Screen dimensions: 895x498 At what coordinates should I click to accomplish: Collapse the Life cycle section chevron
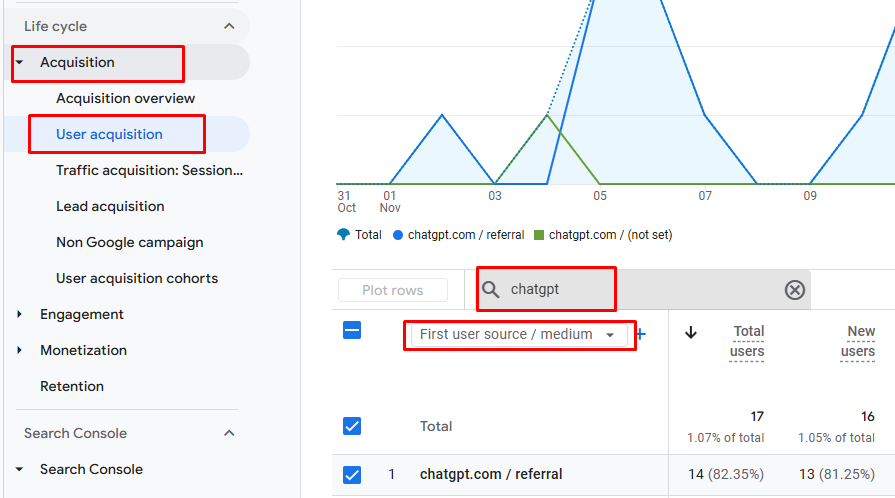coord(229,26)
